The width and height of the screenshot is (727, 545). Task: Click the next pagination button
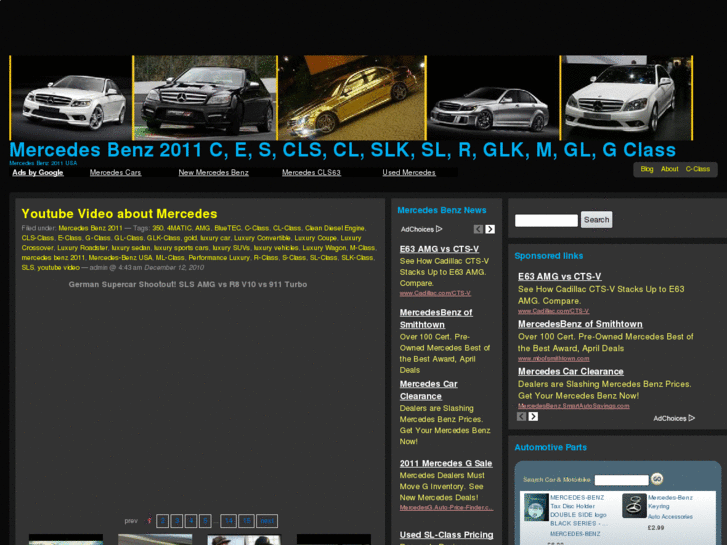pos(267,521)
